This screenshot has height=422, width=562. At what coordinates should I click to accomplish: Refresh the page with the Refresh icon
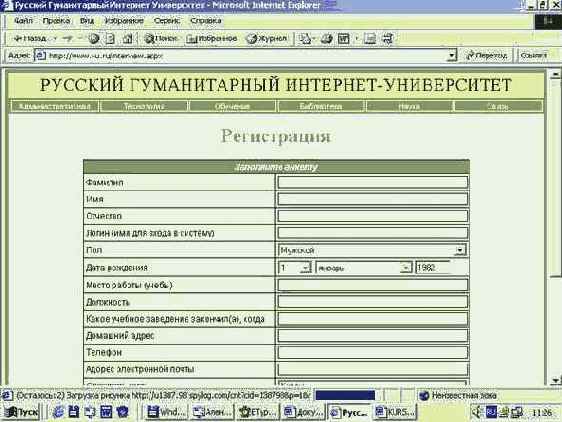[x=111, y=38]
